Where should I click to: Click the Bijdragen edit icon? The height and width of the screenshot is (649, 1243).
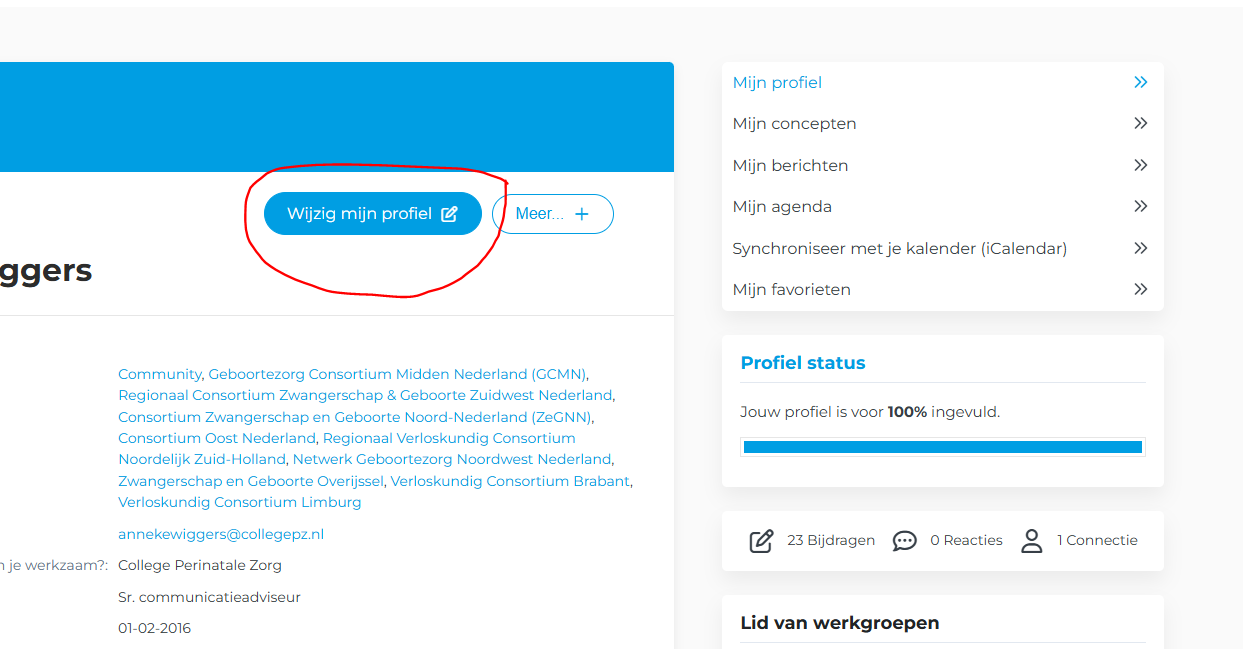point(761,541)
